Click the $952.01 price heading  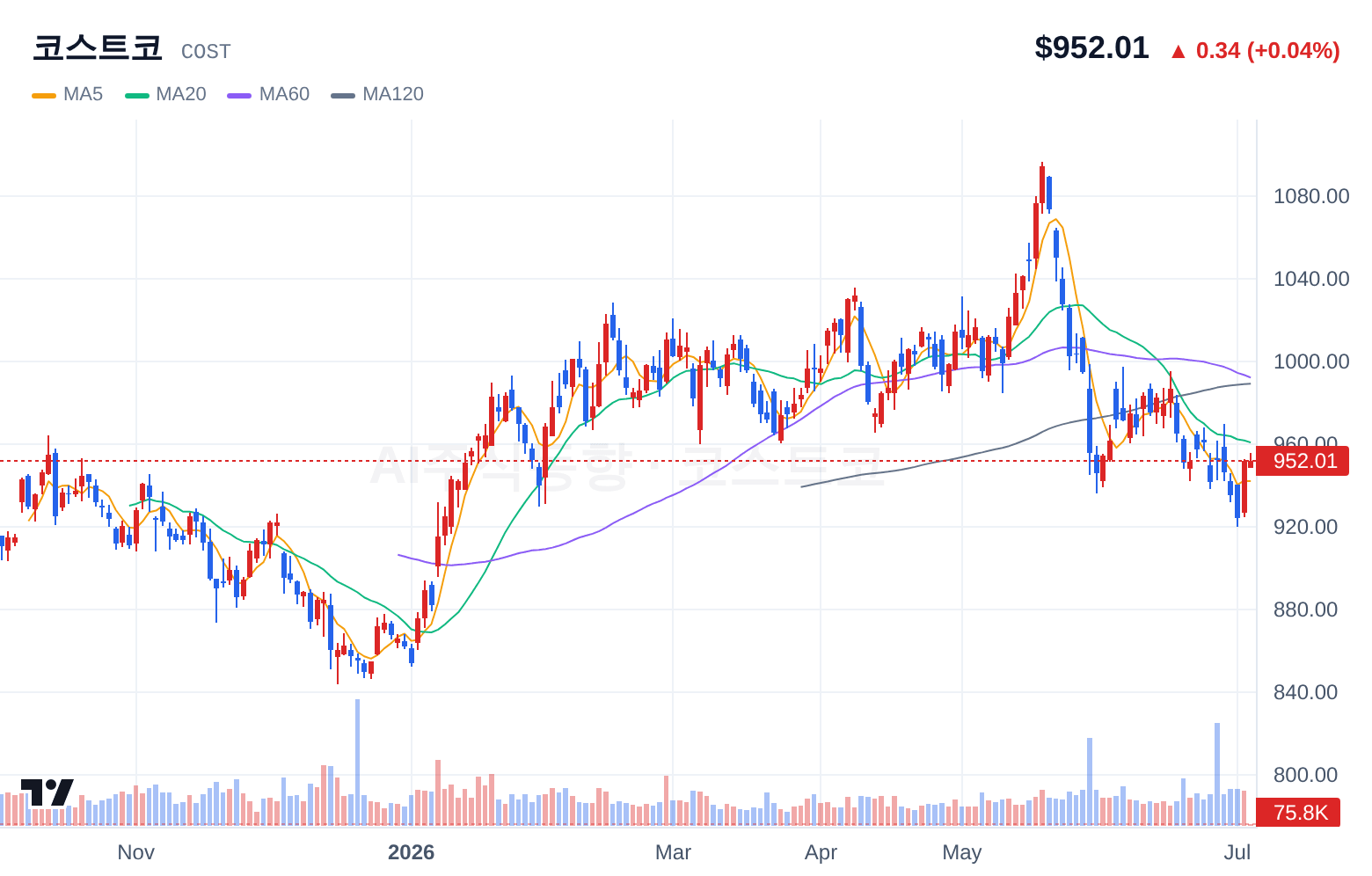pyautogui.click(x=1091, y=47)
